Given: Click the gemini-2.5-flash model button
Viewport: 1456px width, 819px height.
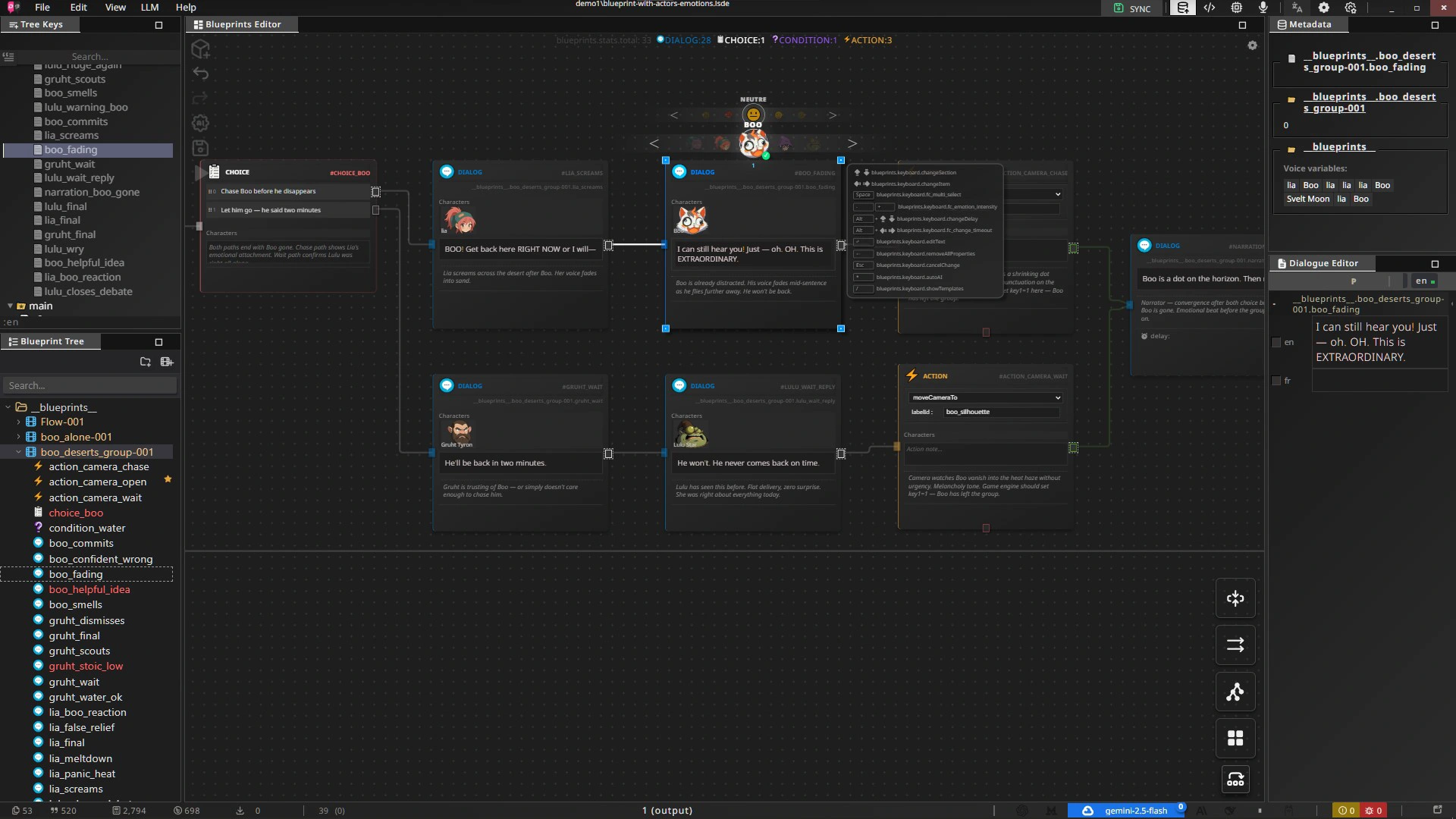Looking at the screenshot, I should pos(1127,811).
